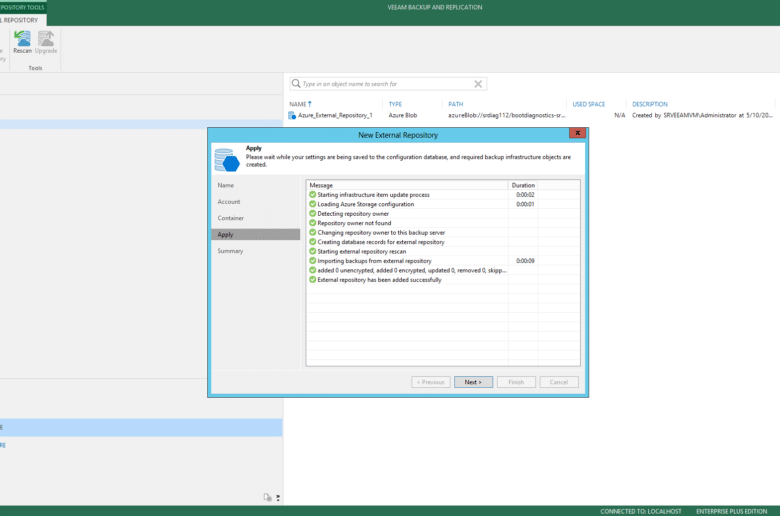Click the Created by description cell
780x516 pixels.
point(702,115)
